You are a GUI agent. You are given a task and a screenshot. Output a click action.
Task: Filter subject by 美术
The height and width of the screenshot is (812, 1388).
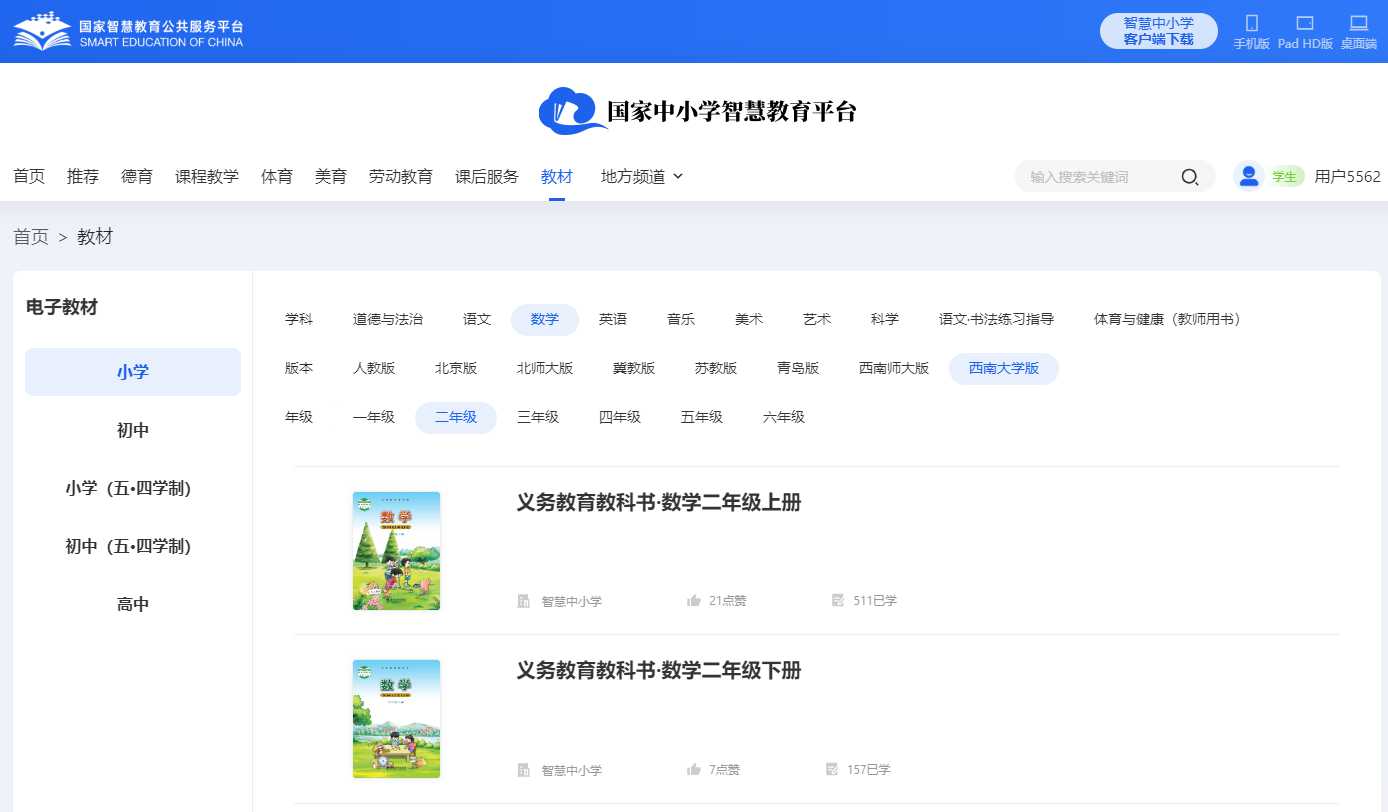tap(749, 320)
